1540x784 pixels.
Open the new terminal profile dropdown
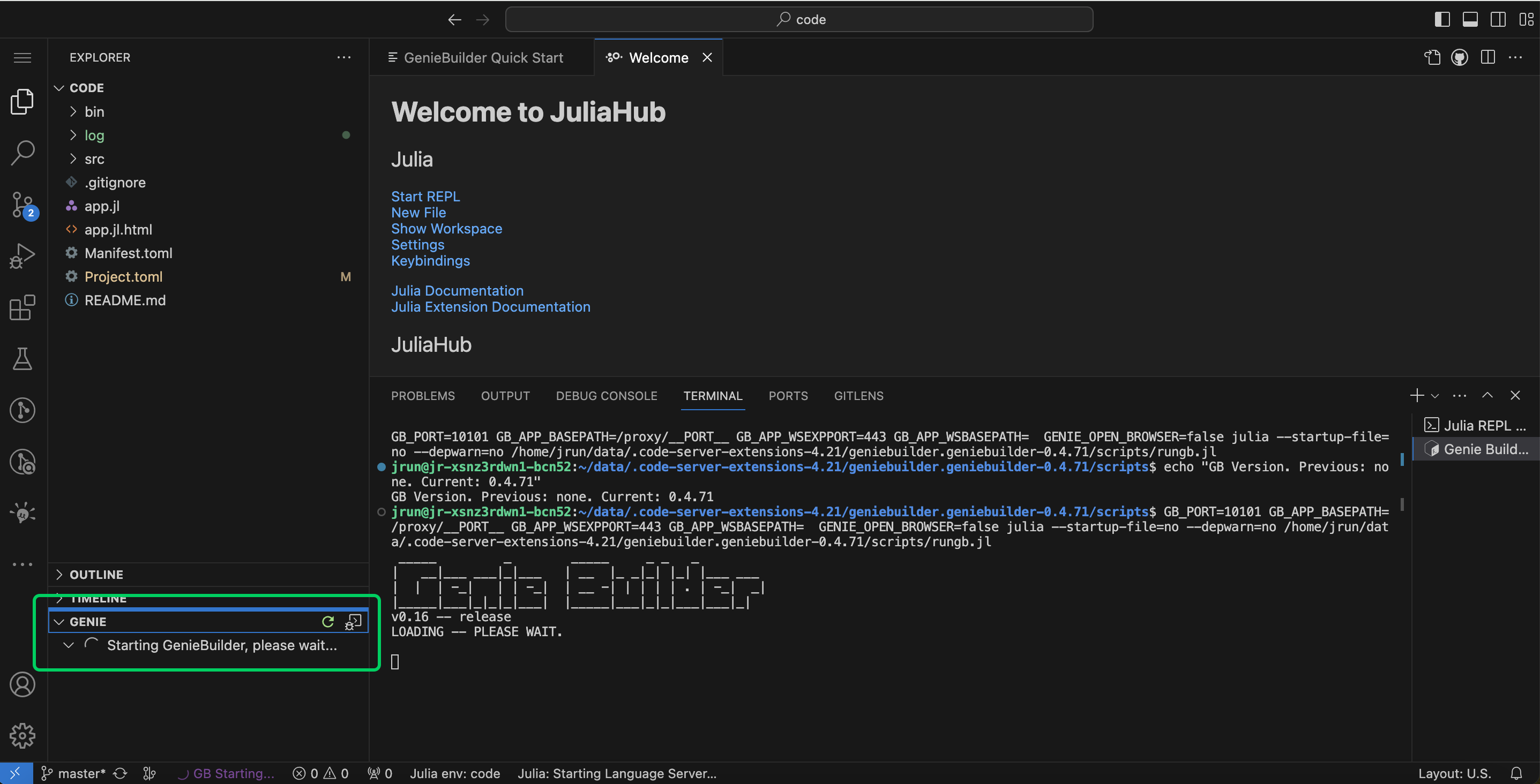coord(1435,396)
